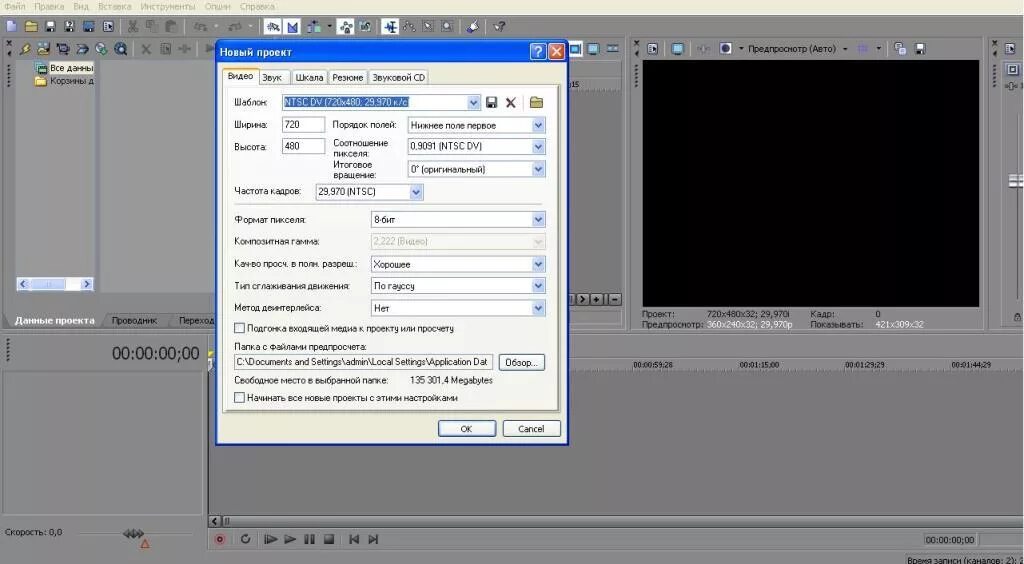Open the Файл menu
The width and height of the screenshot is (1024, 564).
point(14,7)
